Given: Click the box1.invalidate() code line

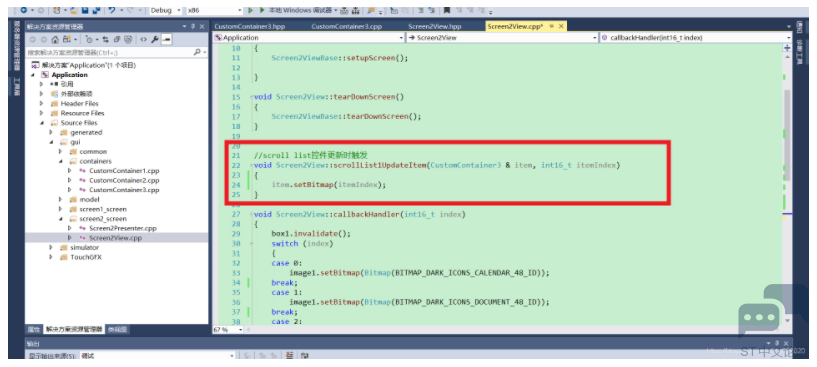Looking at the screenshot, I should pyautogui.click(x=311, y=234).
